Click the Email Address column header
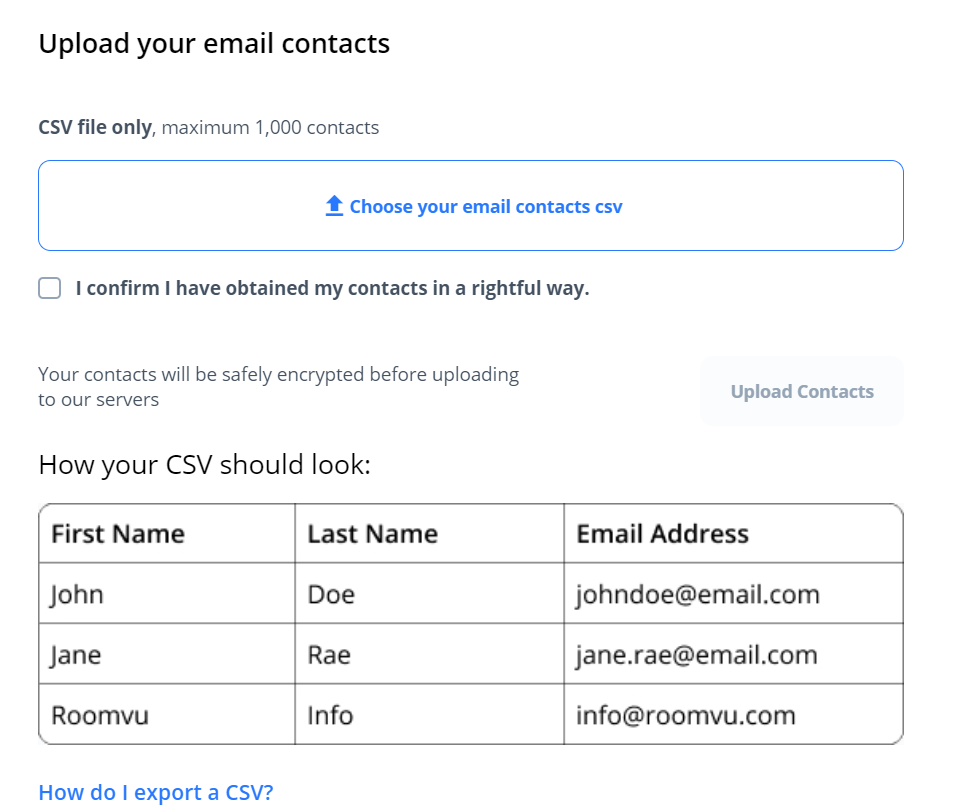This screenshot has height=811, width=959. [662, 534]
